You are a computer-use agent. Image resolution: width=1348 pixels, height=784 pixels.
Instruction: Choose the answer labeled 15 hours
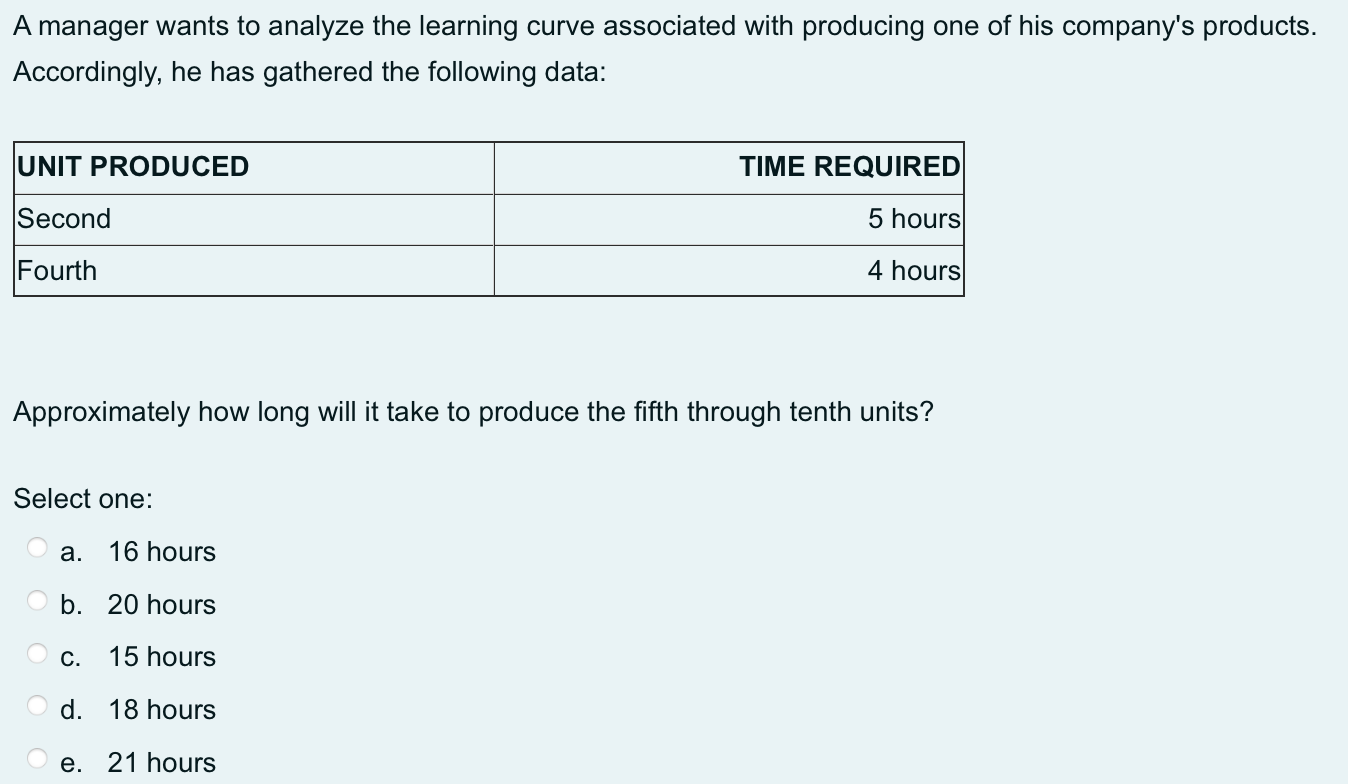click(162, 657)
